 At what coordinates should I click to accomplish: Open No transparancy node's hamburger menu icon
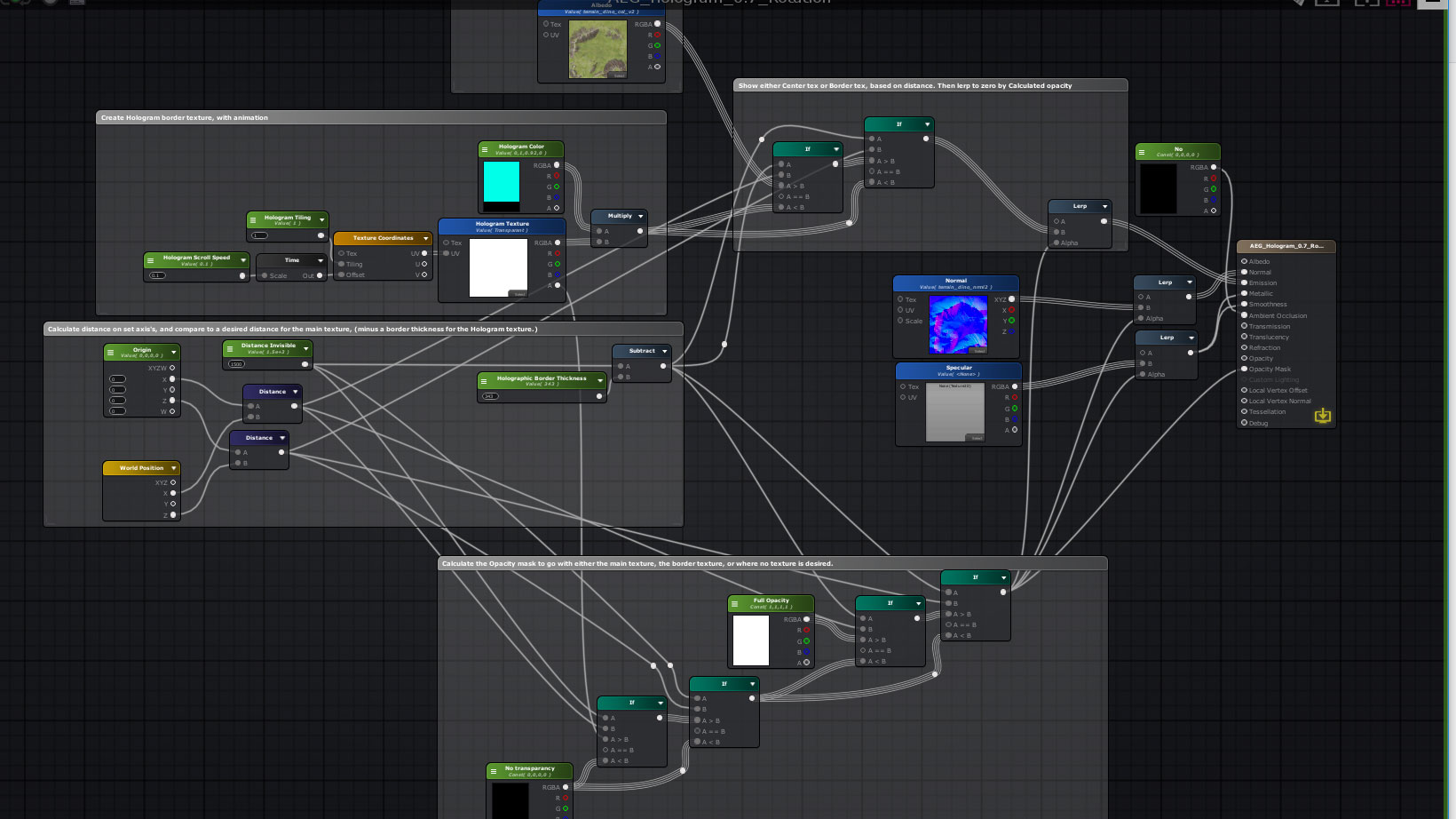click(x=494, y=772)
